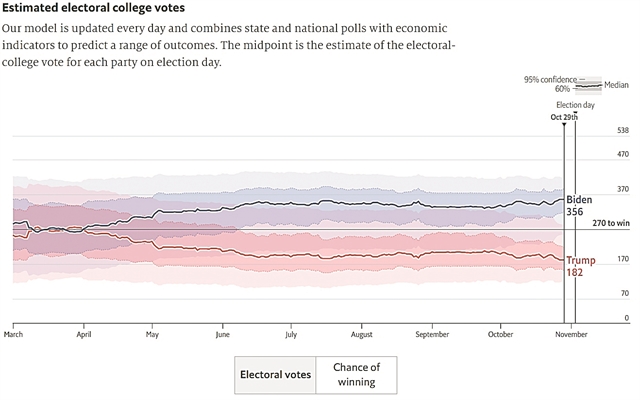Click July on the time axis
This screenshot has height=400, width=640.
(290, 336)
